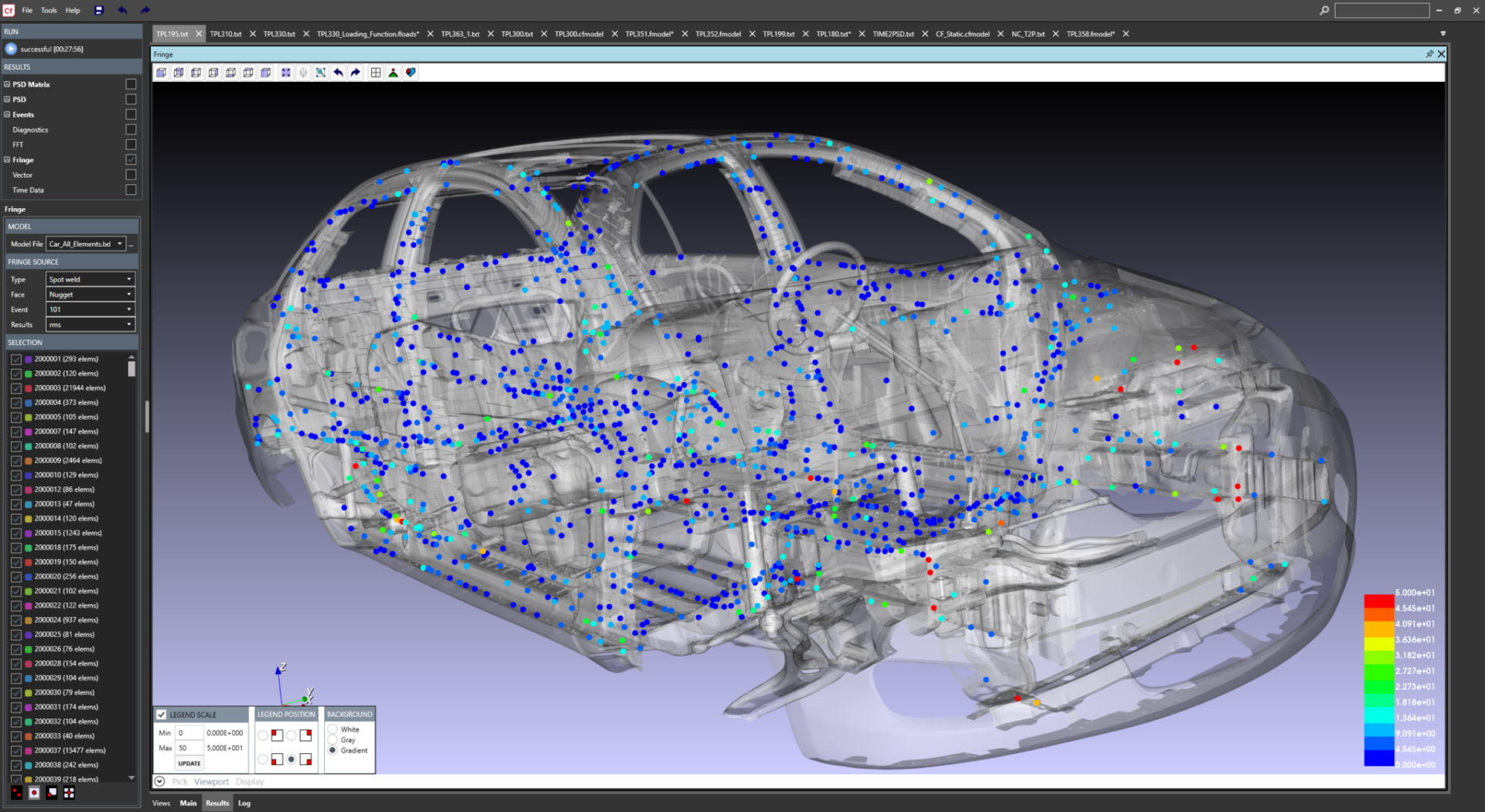This screenshot has height=812, width=1485.
Task: Expand the PSD Matrix tree node
Action: tap(7, 84)
